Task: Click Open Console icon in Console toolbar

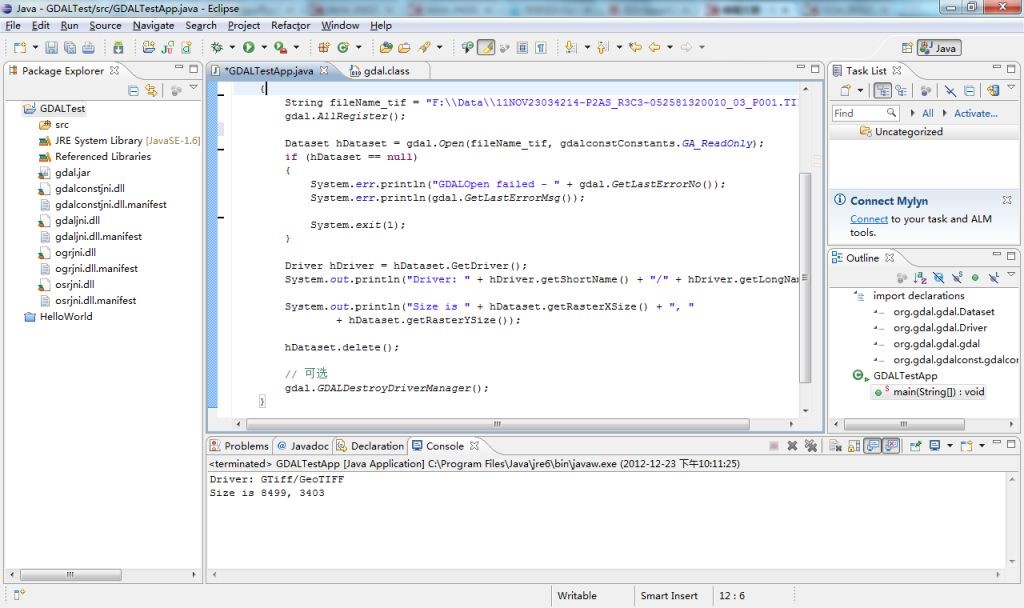Action: 966,446
